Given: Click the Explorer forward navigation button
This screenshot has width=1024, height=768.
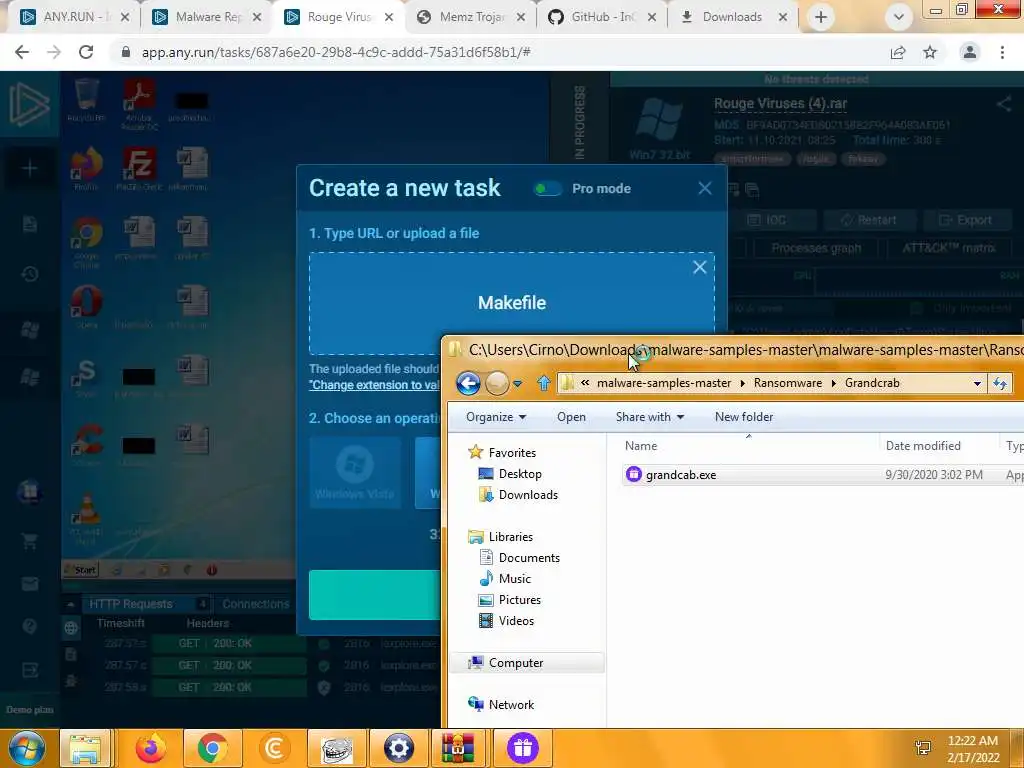Looking at the screenshot, I should pyautogui.click(x=497, y=383).
